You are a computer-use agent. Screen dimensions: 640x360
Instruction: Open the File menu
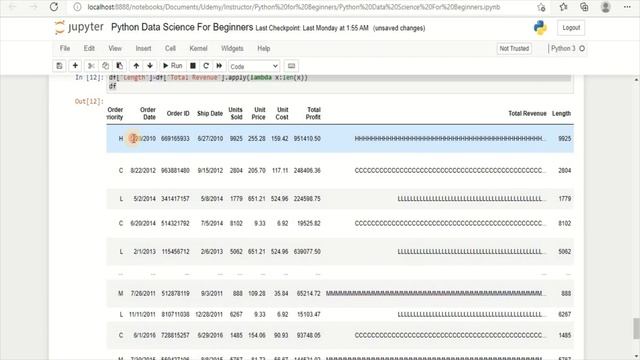65,48
